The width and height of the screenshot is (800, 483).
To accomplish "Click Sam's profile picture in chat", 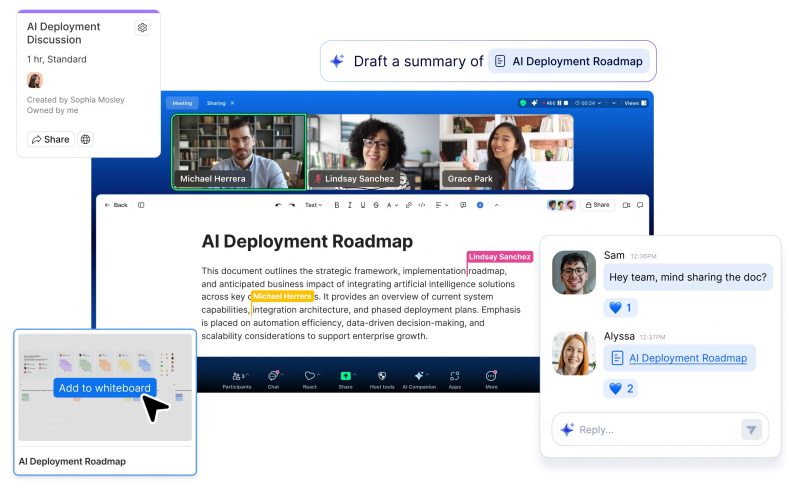I will [574, 272].
